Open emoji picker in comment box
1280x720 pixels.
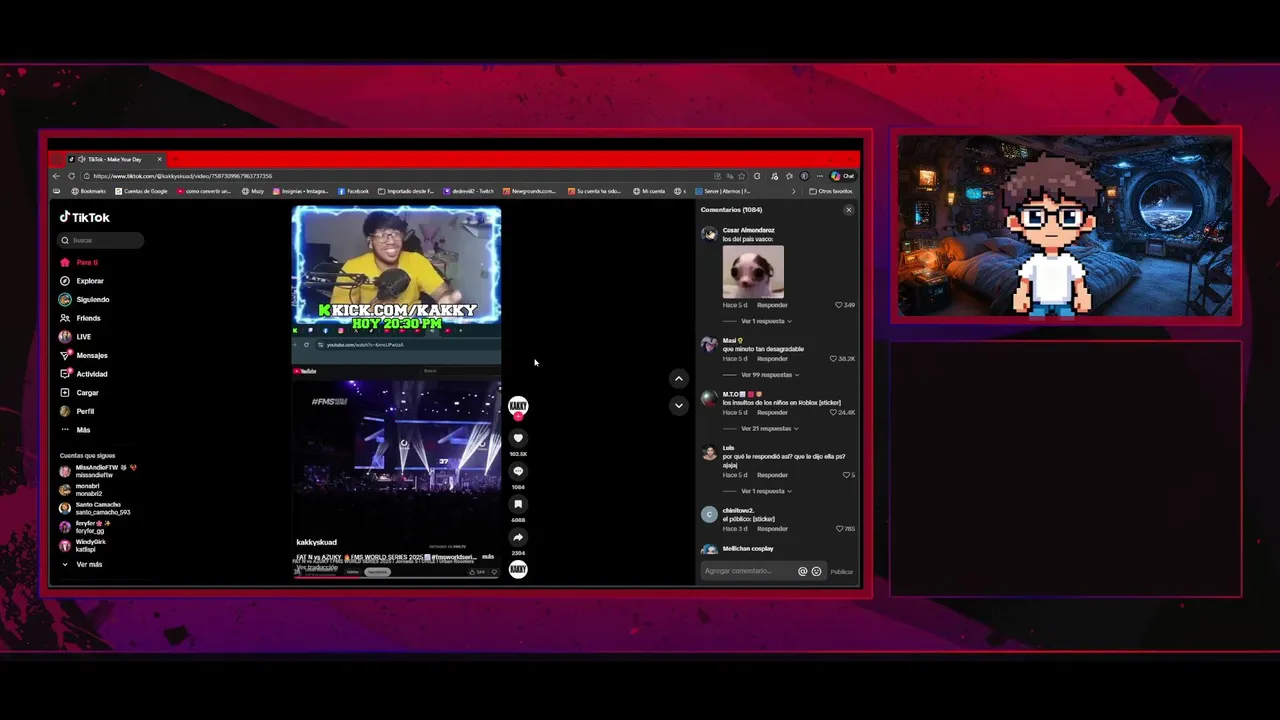tap(816, 571)
